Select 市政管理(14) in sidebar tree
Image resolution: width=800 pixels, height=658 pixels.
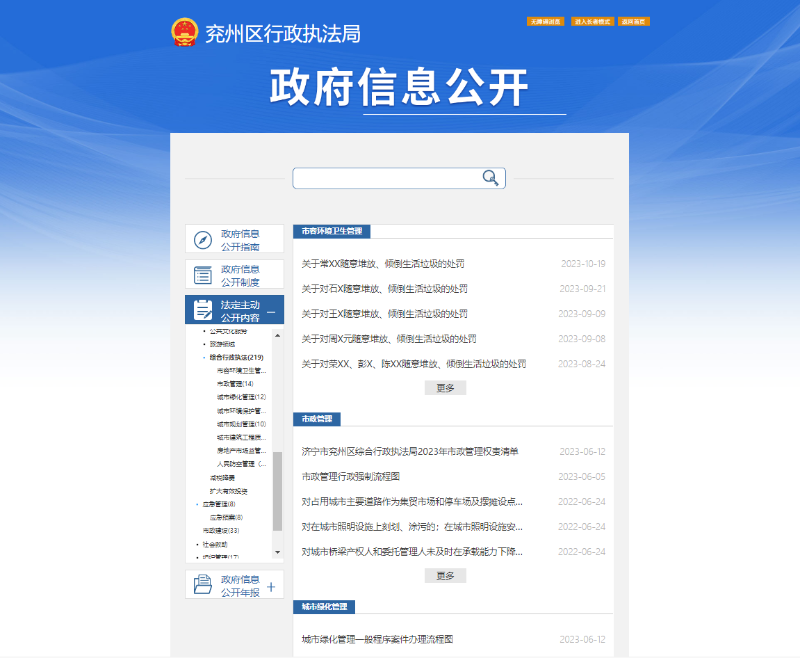(x=234, y=384)
